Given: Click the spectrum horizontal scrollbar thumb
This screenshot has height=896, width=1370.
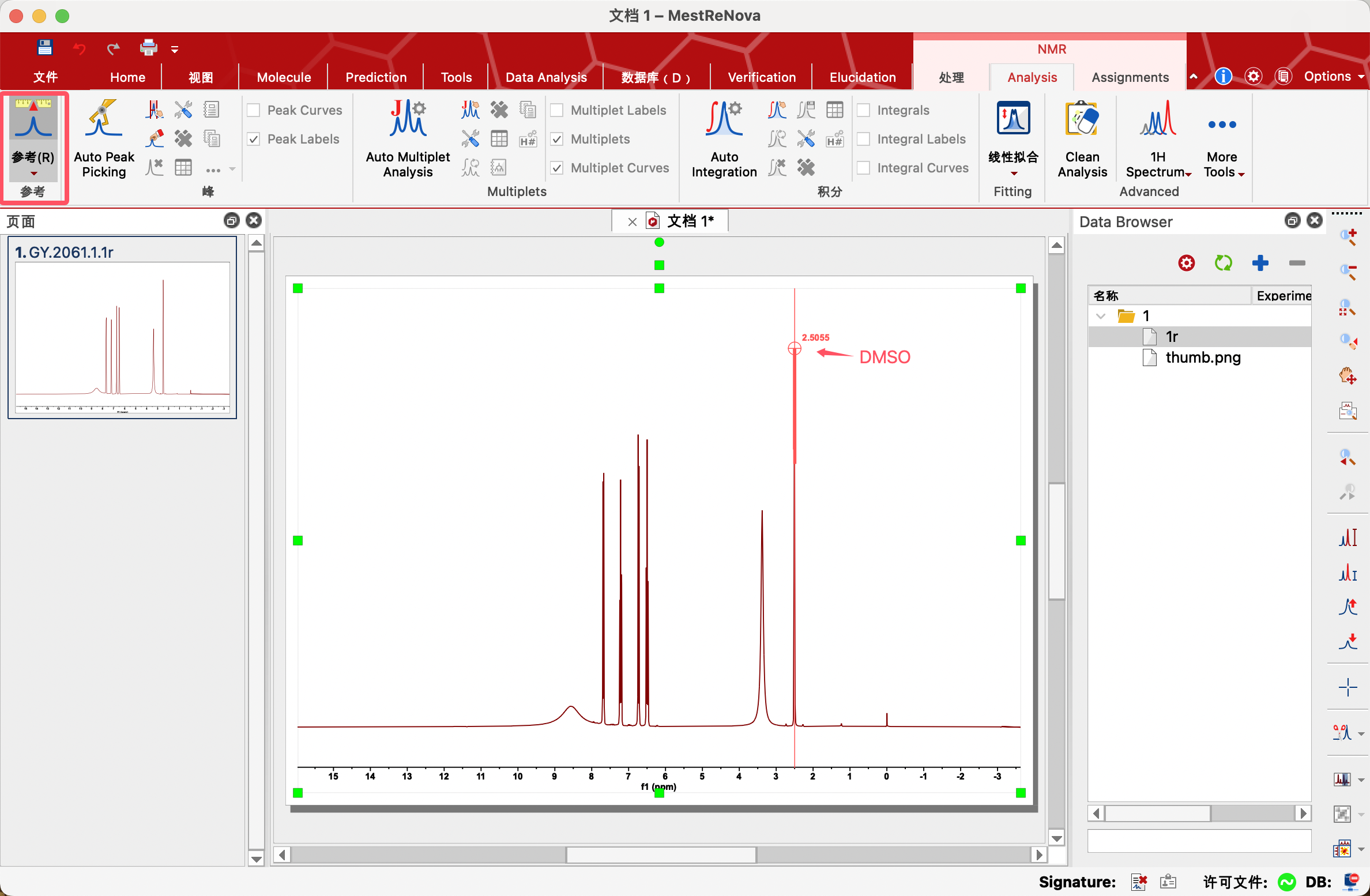Looking at the screenshot, I should (x=661, y=854).
